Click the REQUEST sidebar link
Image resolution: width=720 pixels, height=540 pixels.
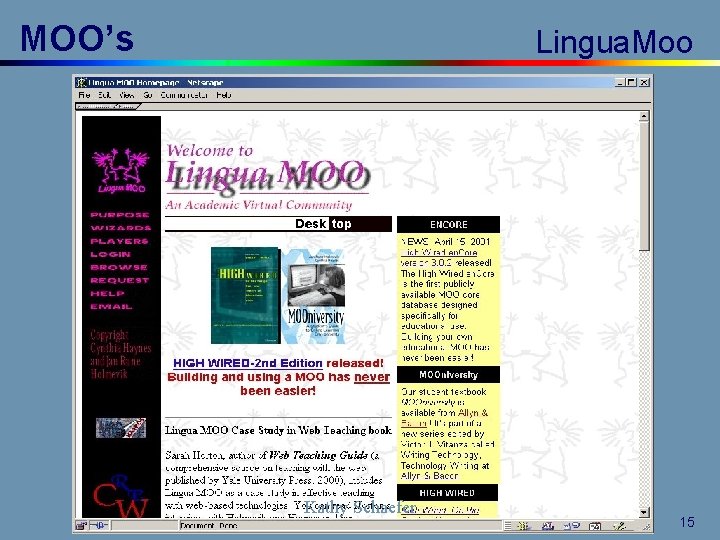pyautogui.click(x=120, y=280)
